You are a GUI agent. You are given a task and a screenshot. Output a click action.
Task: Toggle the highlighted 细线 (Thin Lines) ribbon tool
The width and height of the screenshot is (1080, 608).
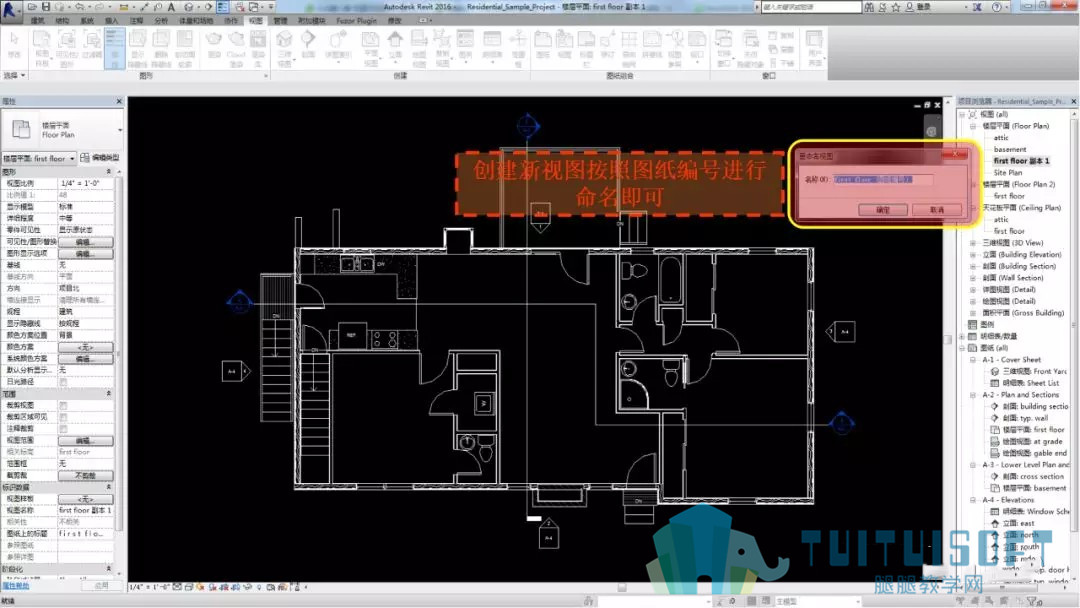pyautogui.click(x=114, y=48)
